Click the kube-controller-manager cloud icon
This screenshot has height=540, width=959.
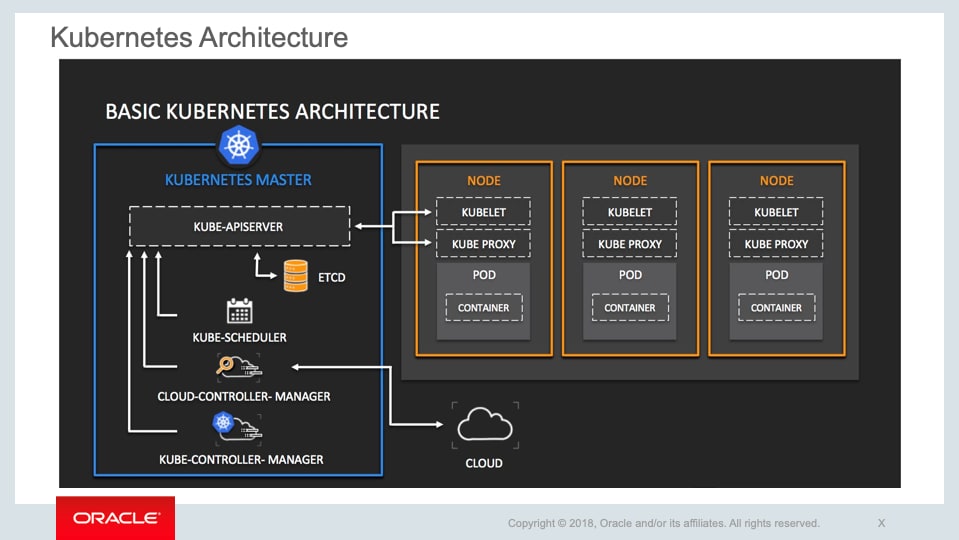click(x=239, y=429)
